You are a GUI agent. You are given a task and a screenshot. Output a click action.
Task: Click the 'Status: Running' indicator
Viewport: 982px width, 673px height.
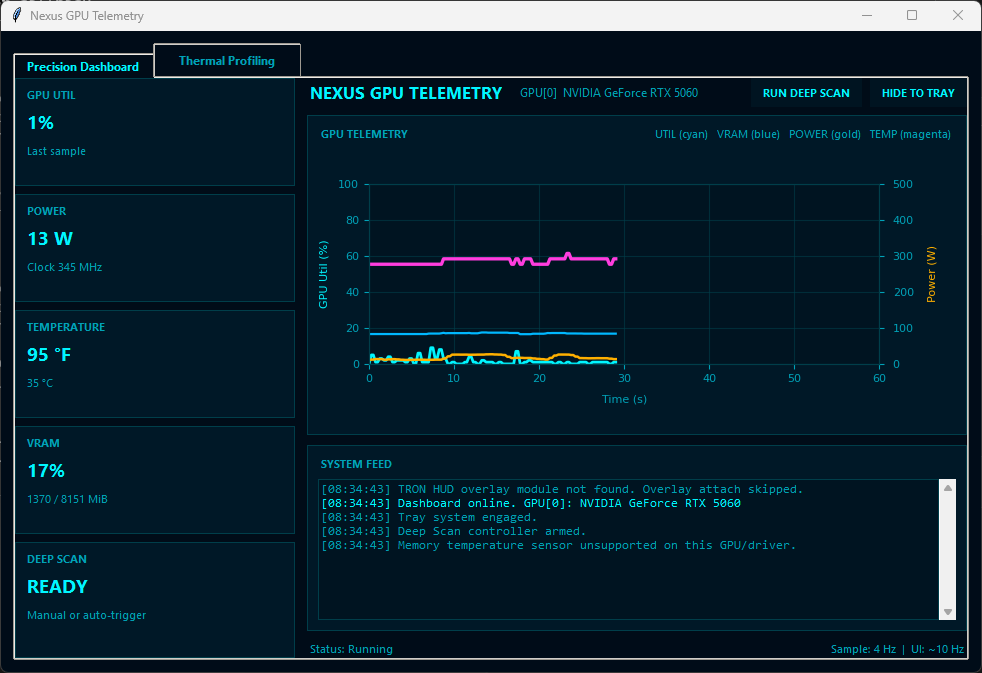coord(351,649)
